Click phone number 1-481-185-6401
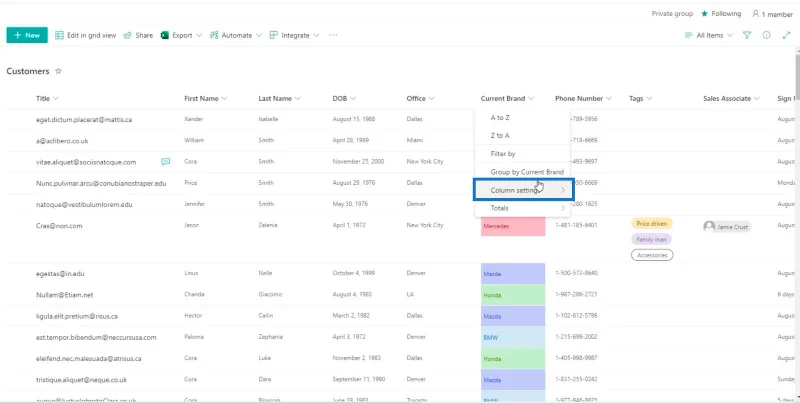 [x=577, y=225]
